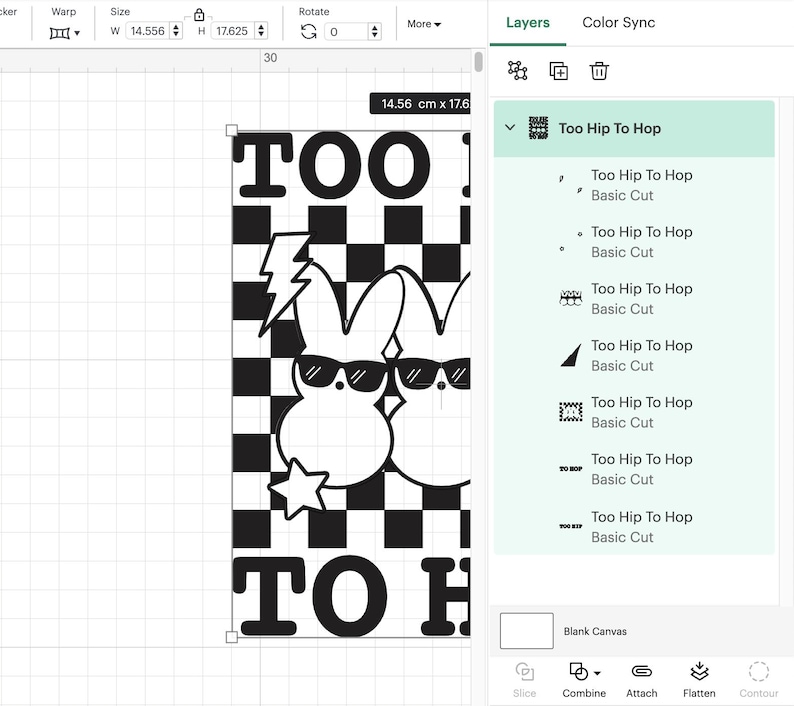Click the width input showing 14.556
Viewport: 794px width, 706px height.
pyautogui.click(x=147, y=31)
